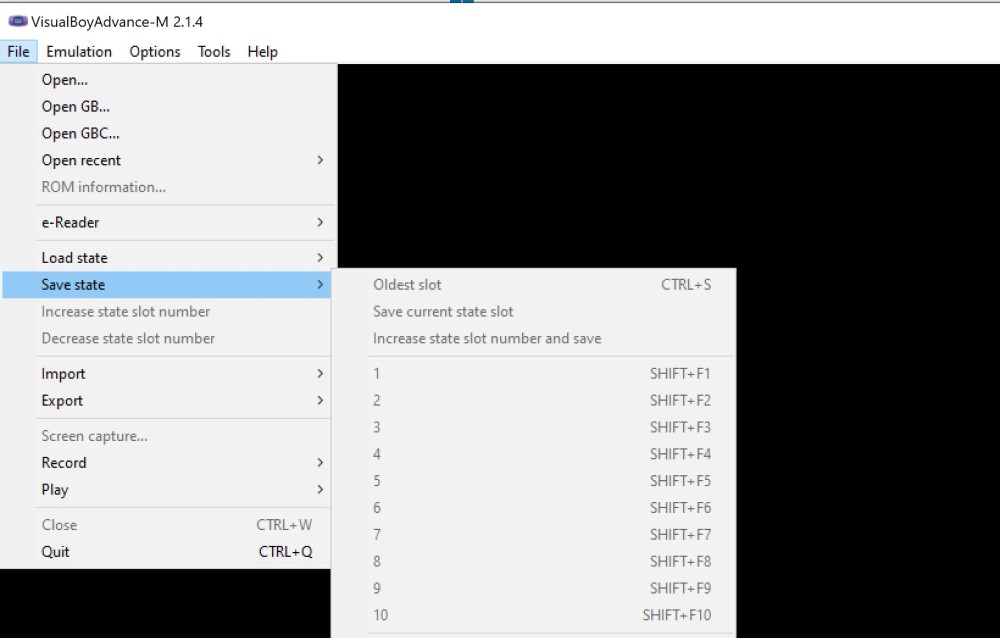Select Open GB from the File menu
Screen dimensions: 1000x638
point(74,106)
